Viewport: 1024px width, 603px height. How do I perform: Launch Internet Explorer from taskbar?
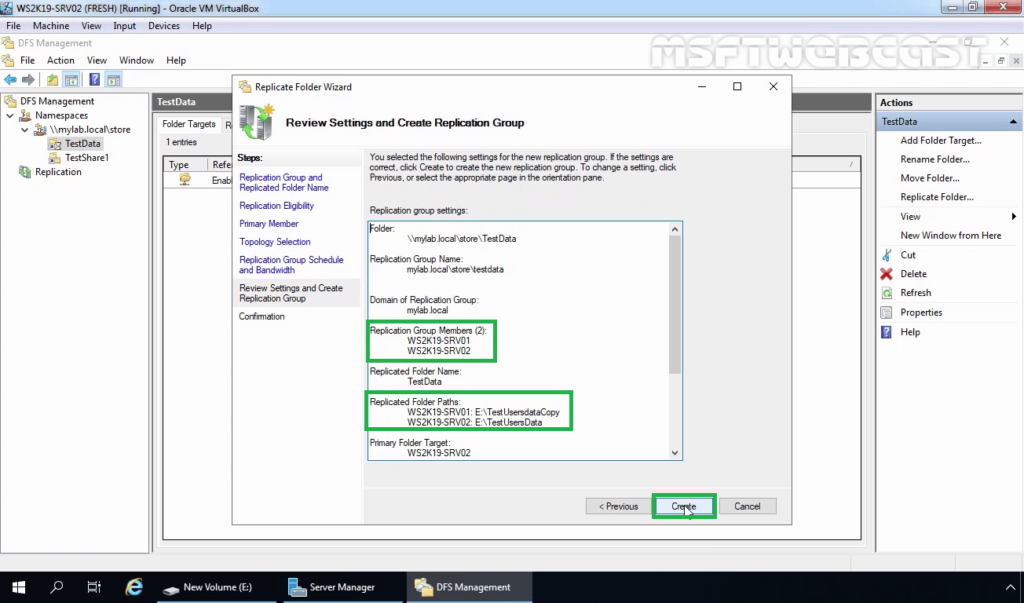134,587
